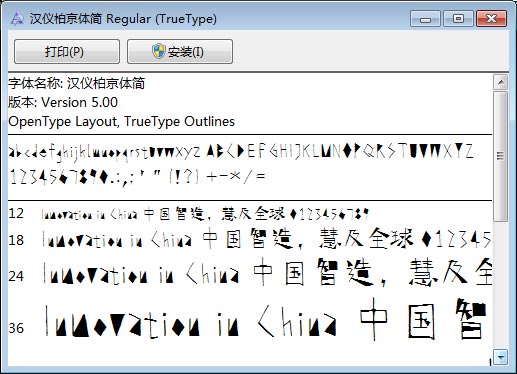
Task: Click the 12-point sample text line
Action: 205,214
